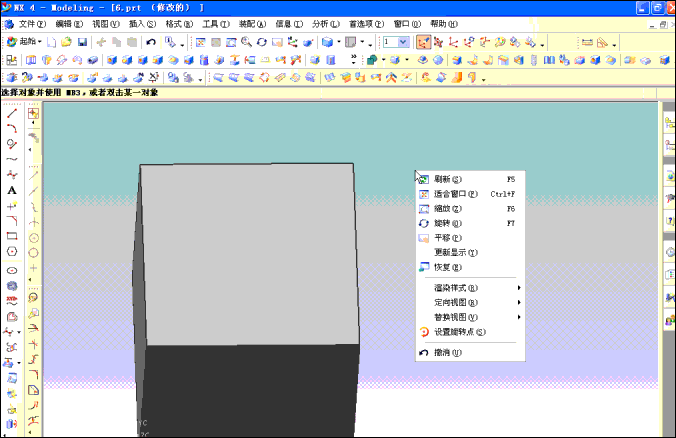
Task: Click the Unite boolean icon
Action: [x=372, y=60]
